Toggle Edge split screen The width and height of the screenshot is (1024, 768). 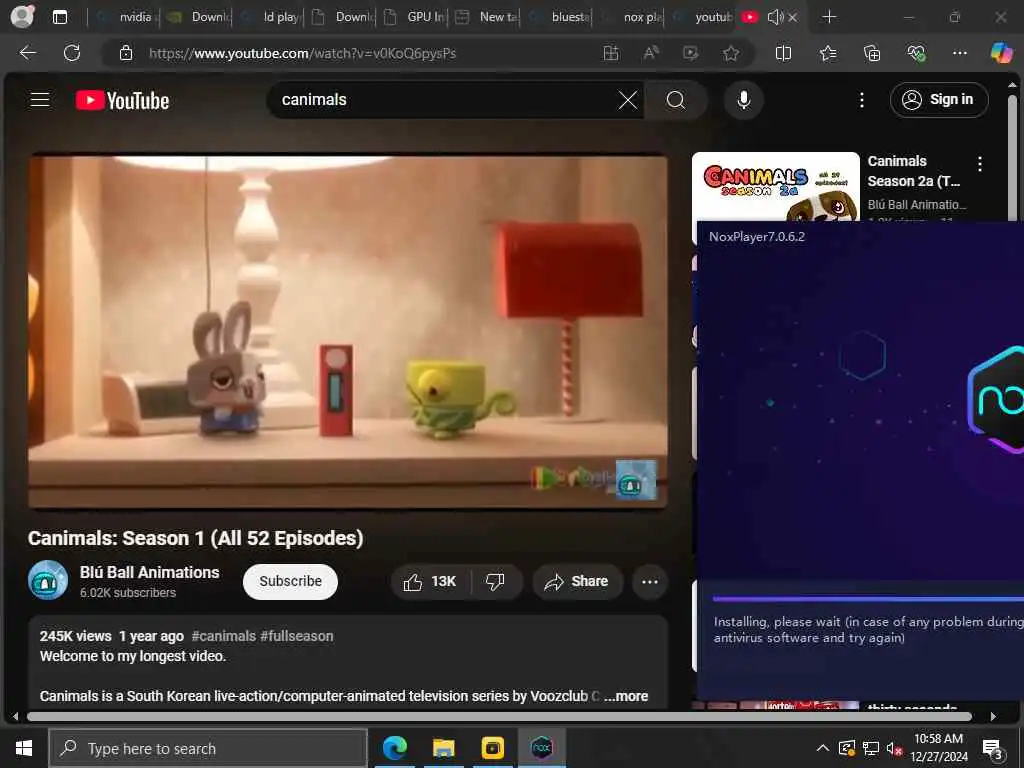(783, 53)
